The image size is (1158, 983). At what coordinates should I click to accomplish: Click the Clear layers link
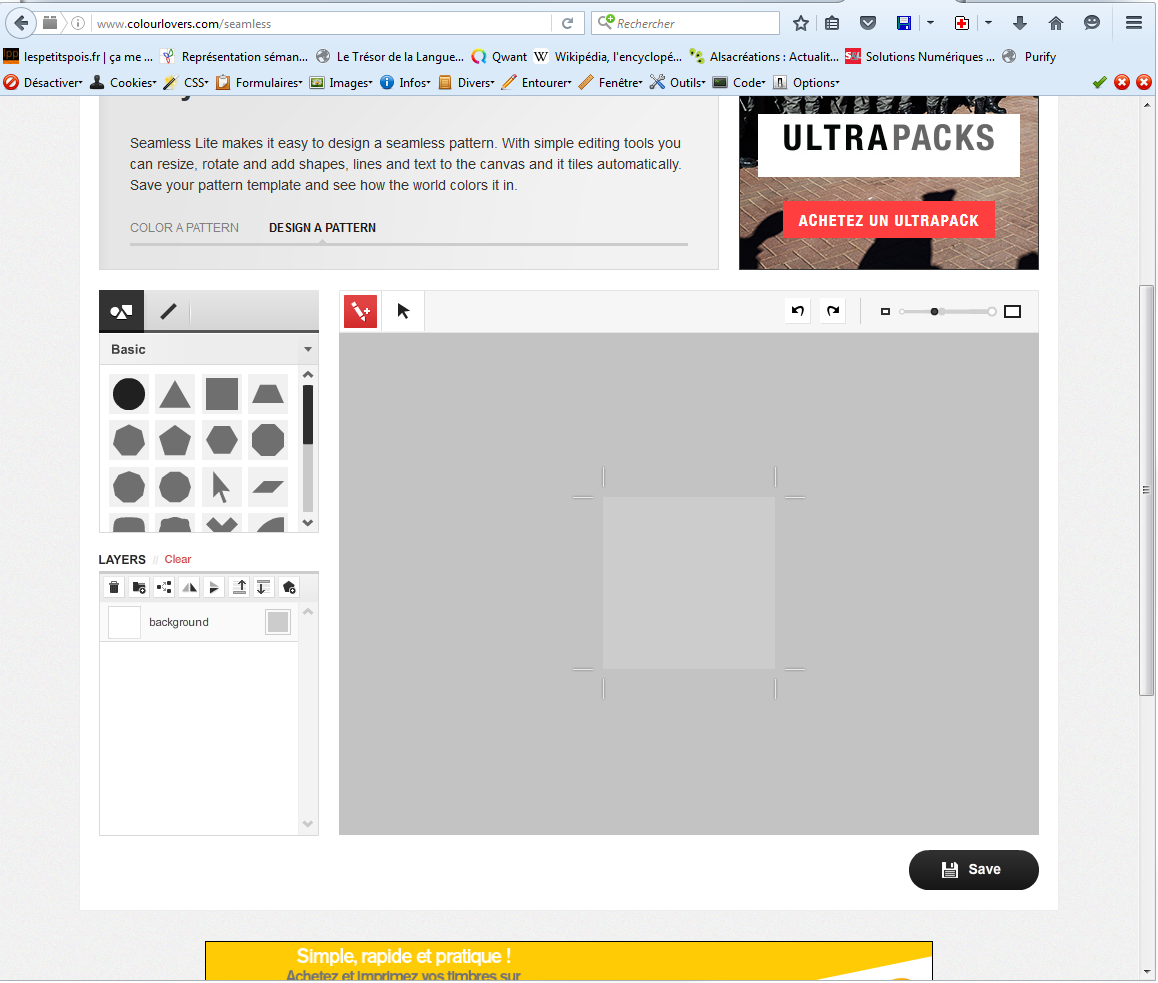[178, 559]
